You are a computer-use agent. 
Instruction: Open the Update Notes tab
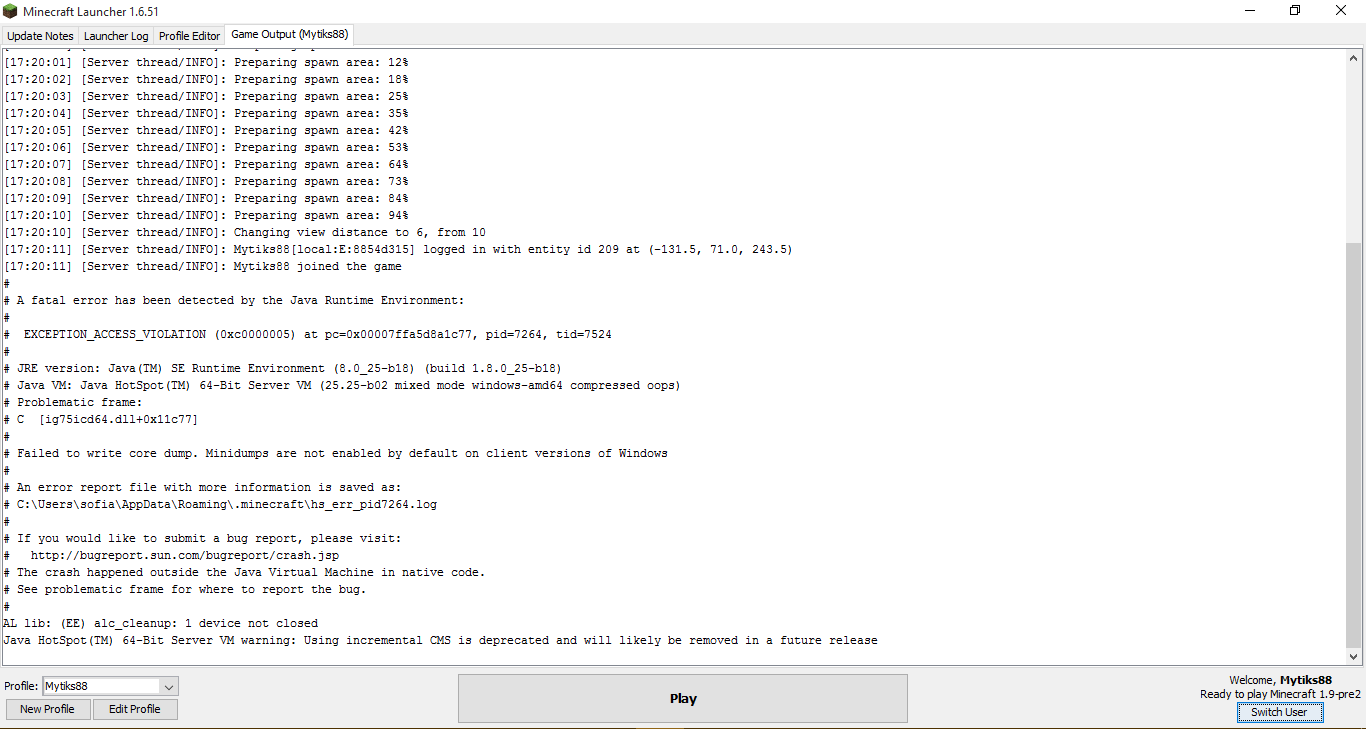point(40,36)
